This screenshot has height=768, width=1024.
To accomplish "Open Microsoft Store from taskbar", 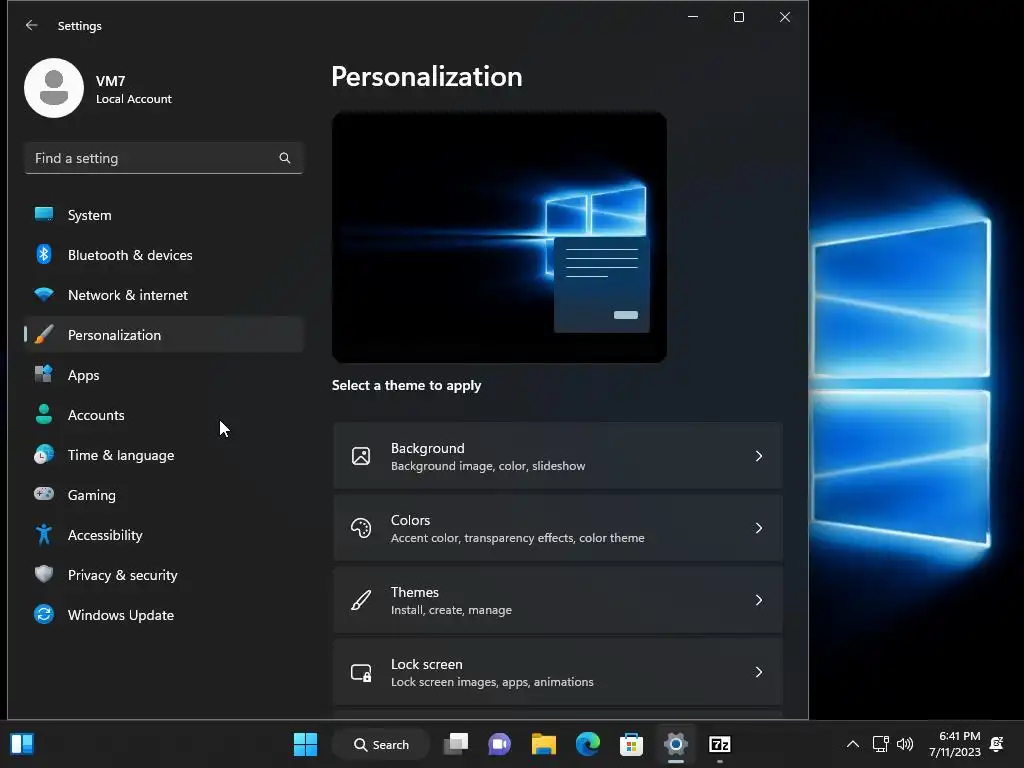I will (632, 744).
